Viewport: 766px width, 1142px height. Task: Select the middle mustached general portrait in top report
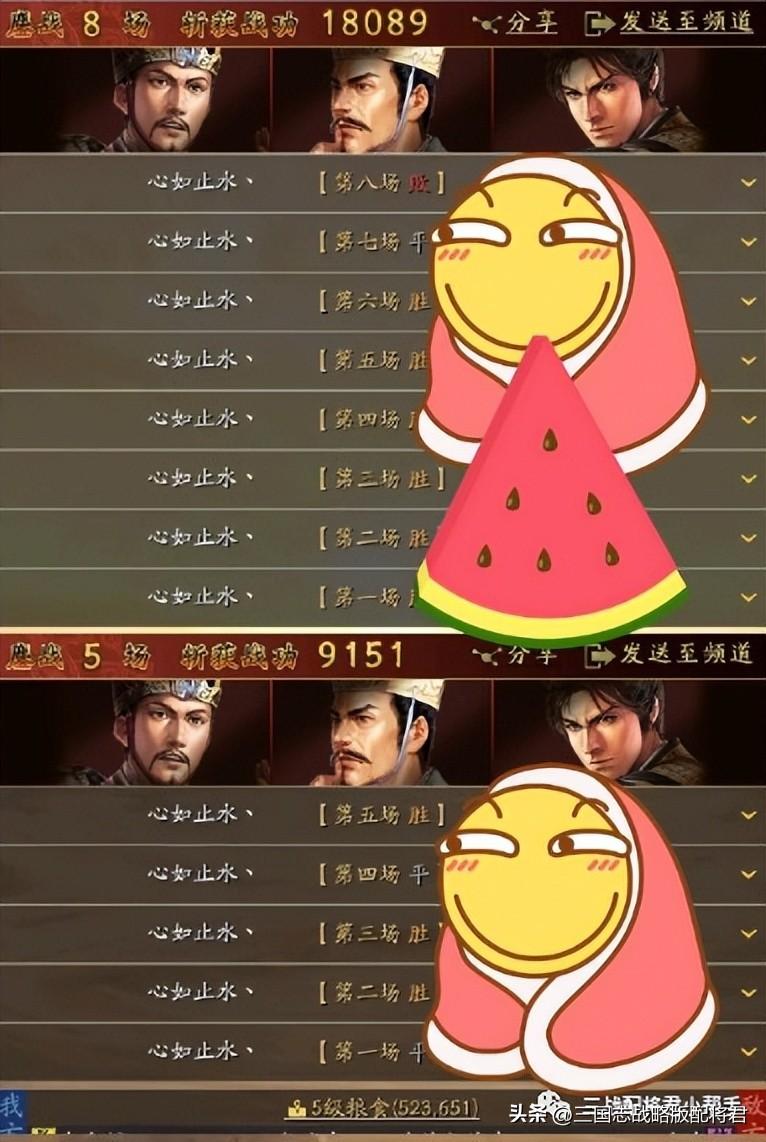[382, 101]
